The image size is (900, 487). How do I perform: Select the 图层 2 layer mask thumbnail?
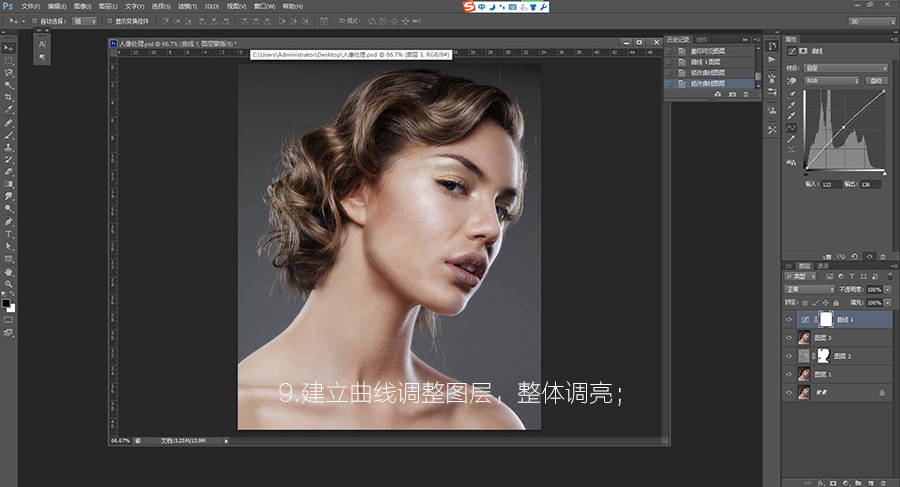click(x=823, y=355)
